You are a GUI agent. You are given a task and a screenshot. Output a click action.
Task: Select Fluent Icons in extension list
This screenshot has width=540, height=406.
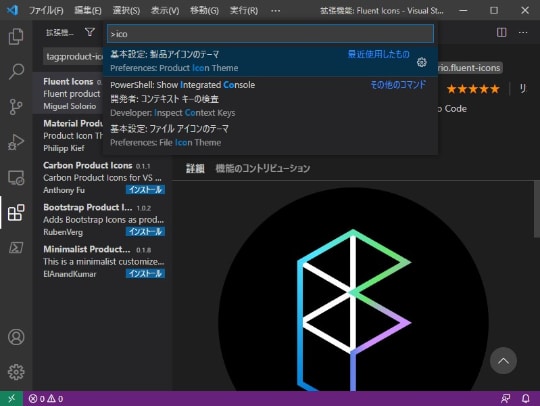click(68, 93)
